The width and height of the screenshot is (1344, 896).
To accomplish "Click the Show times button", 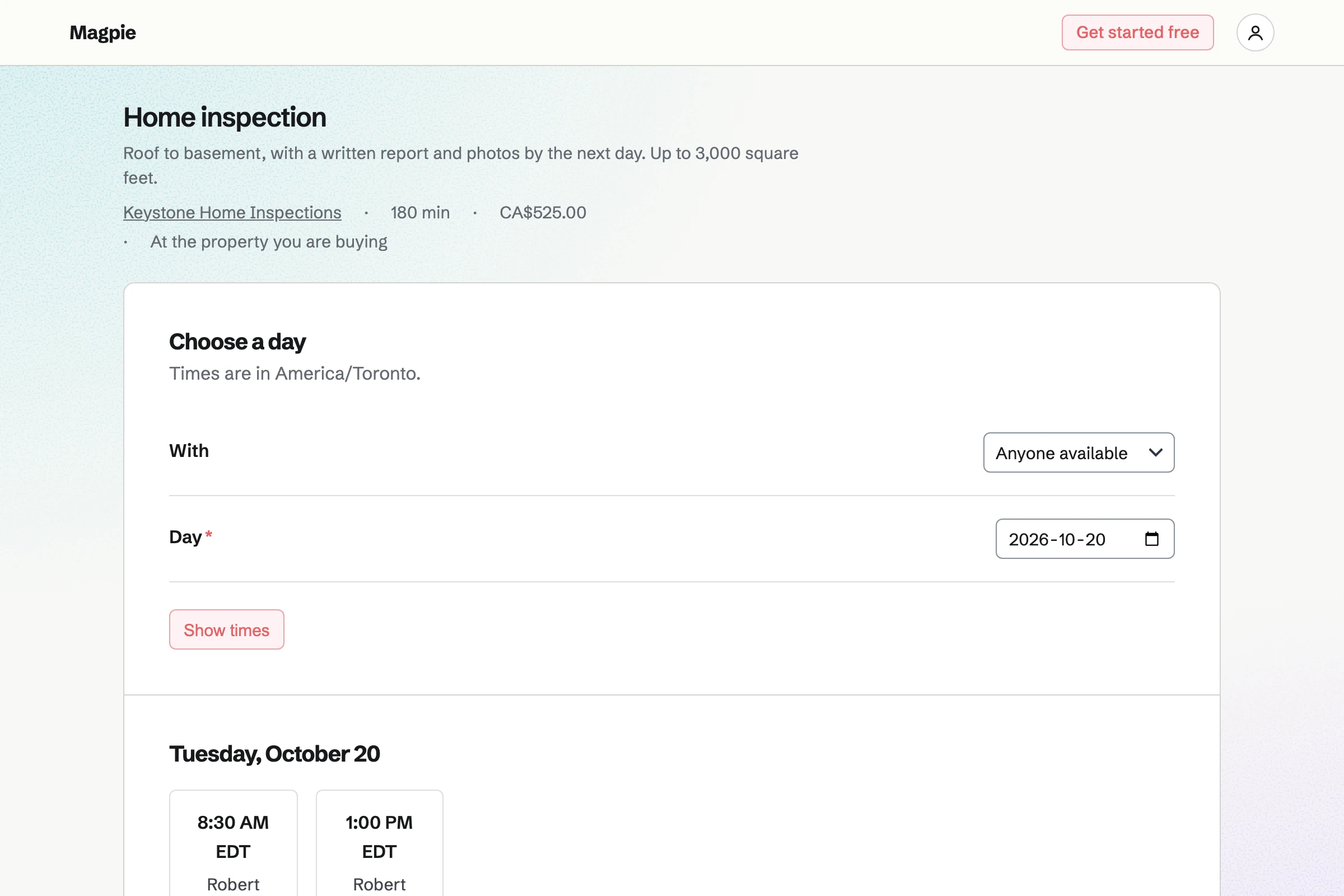I will click(226, 629).
